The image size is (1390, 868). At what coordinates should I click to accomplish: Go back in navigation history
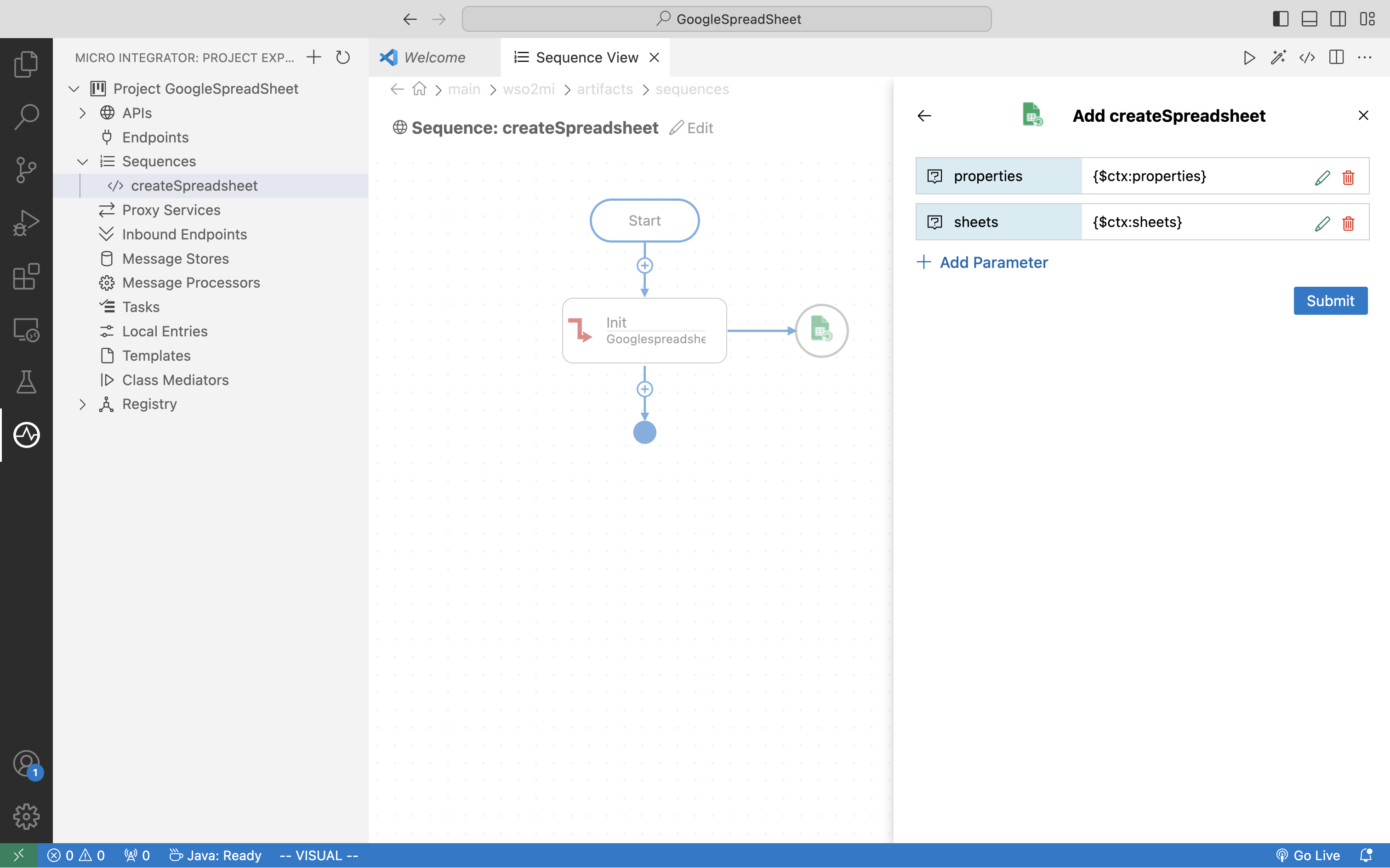[x=410, y=19]
